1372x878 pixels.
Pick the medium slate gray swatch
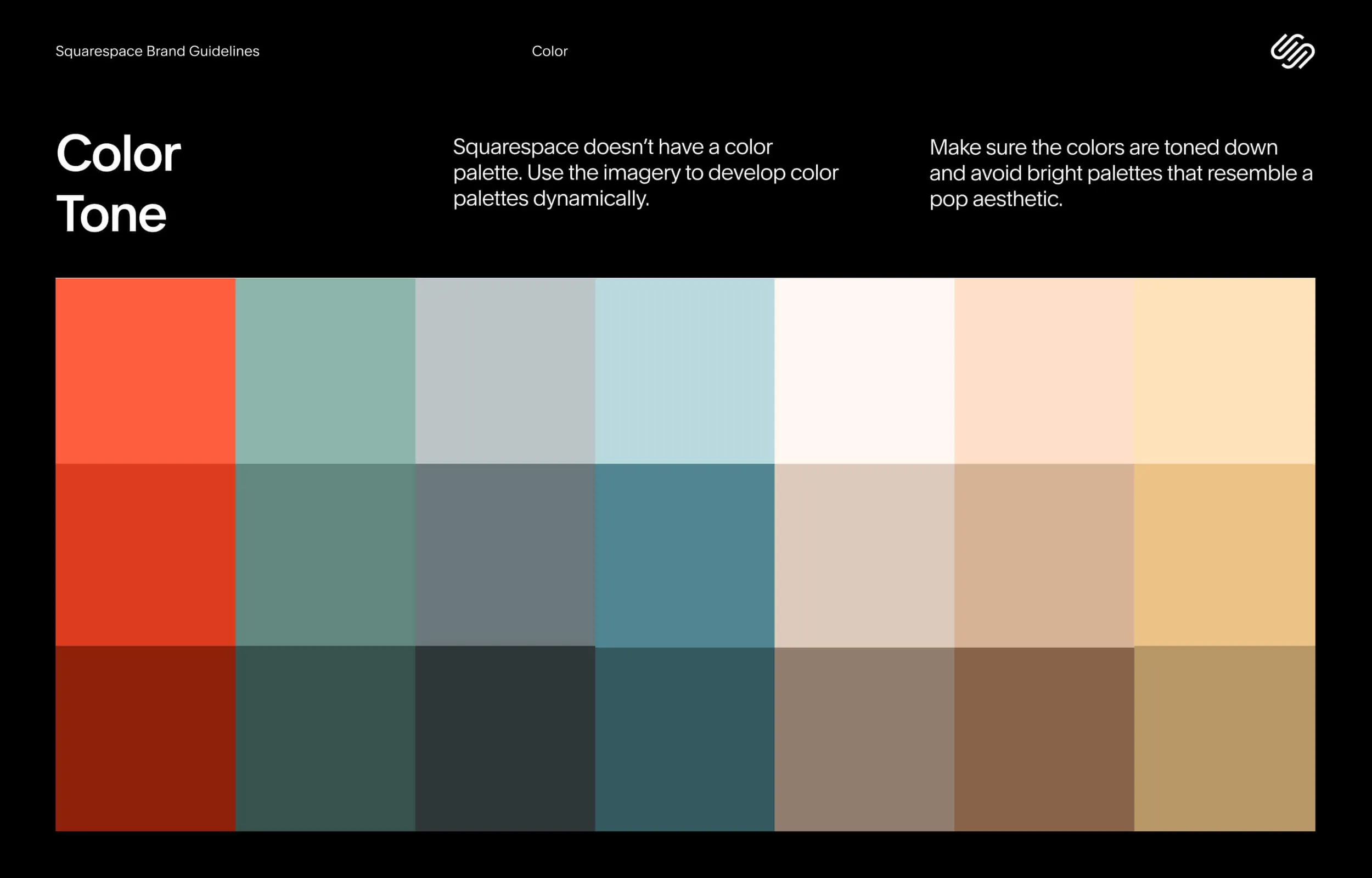tap(505, 555)
